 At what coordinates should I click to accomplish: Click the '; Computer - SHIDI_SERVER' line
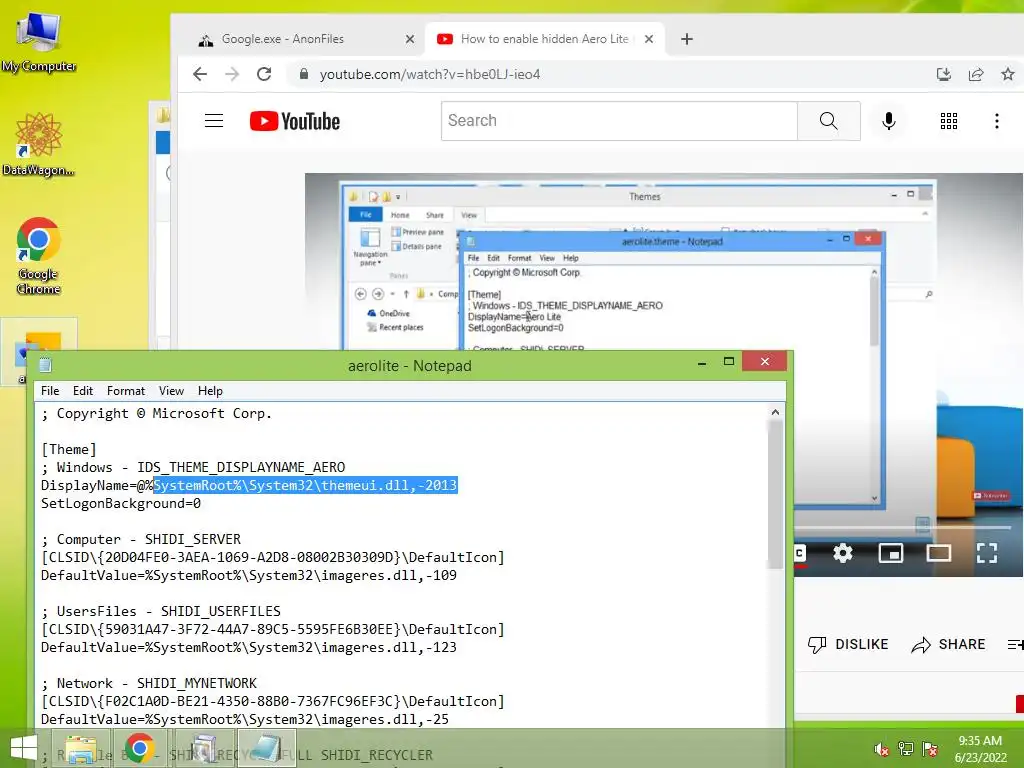tap(141, 539)
